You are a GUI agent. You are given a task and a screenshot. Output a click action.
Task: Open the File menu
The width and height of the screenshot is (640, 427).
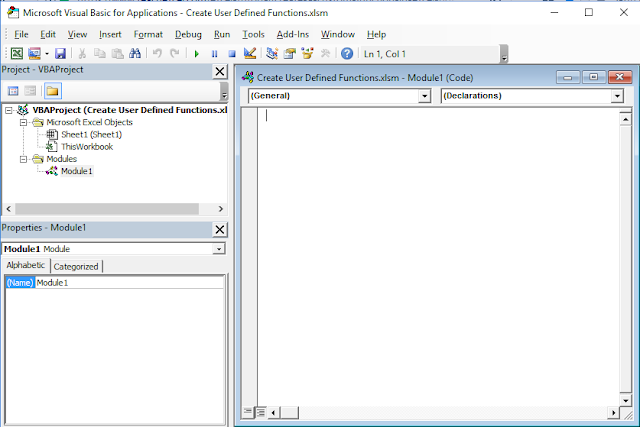click(x=21, y=34)
